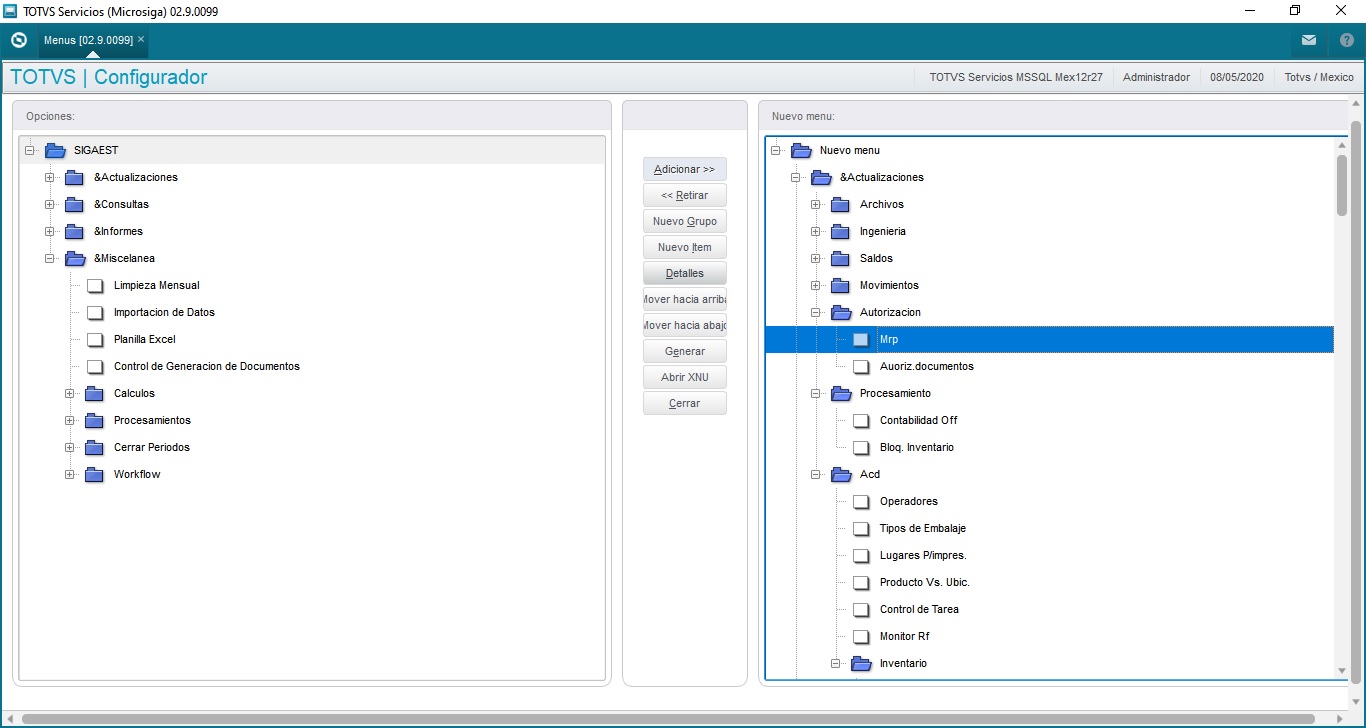Screen dimensions: 1366x728
Task: Click the item icon beside Tipos de Embalaje
Action: pos(861,528)
